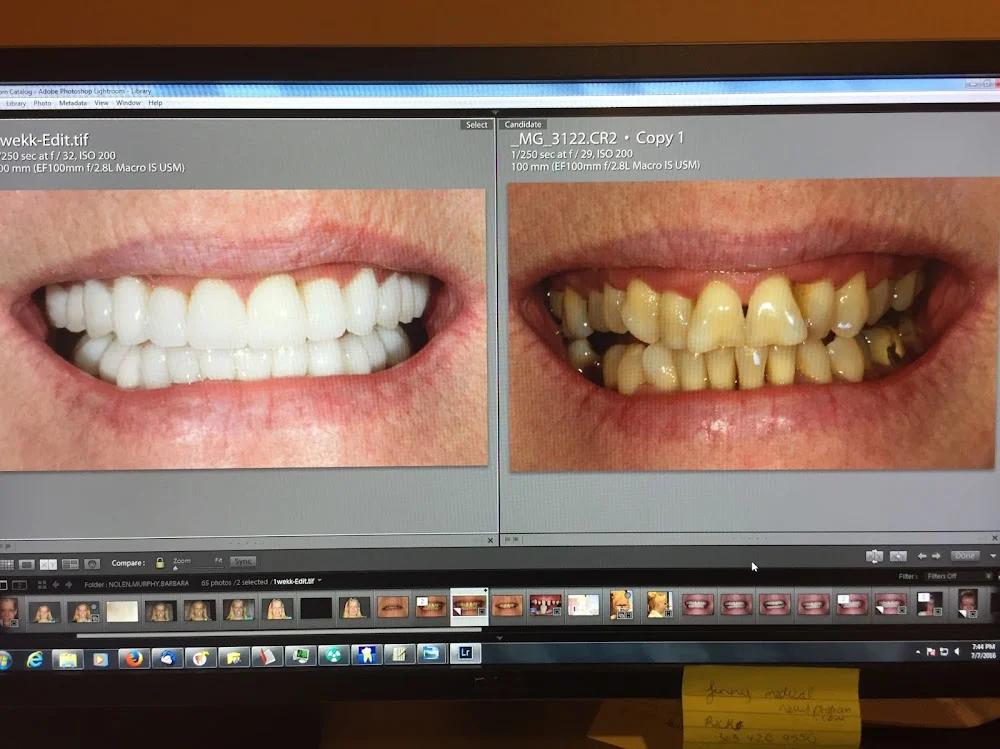
Task: Select the blank beige filmstrip thumbnail
Action: tap(122, 611)
